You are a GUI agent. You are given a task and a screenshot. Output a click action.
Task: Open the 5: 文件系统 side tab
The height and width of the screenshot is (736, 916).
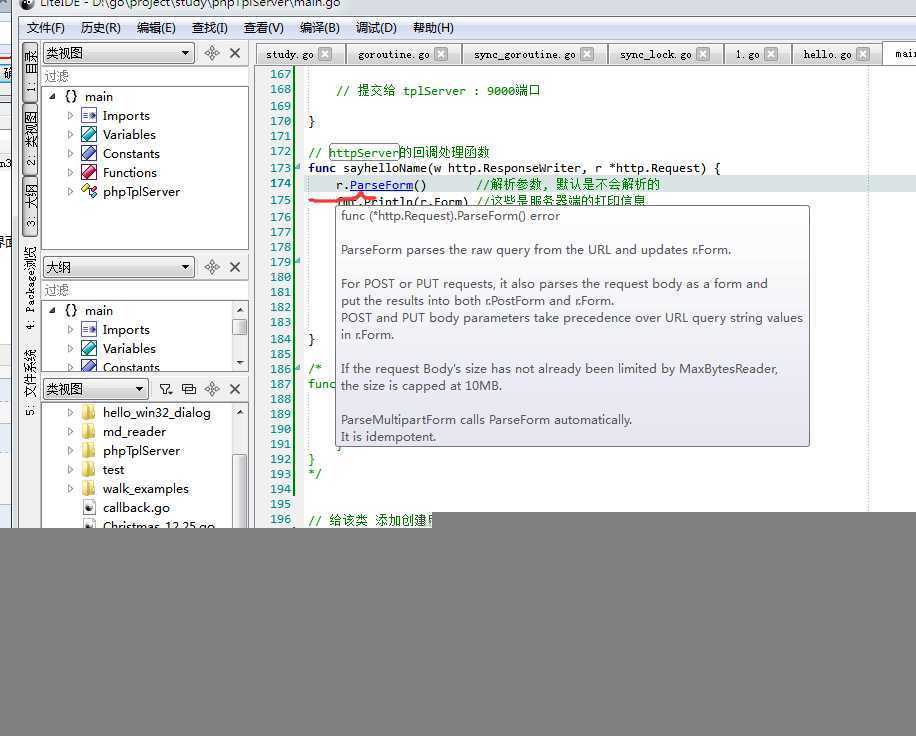pyautogui.click(x=30, y=382)
